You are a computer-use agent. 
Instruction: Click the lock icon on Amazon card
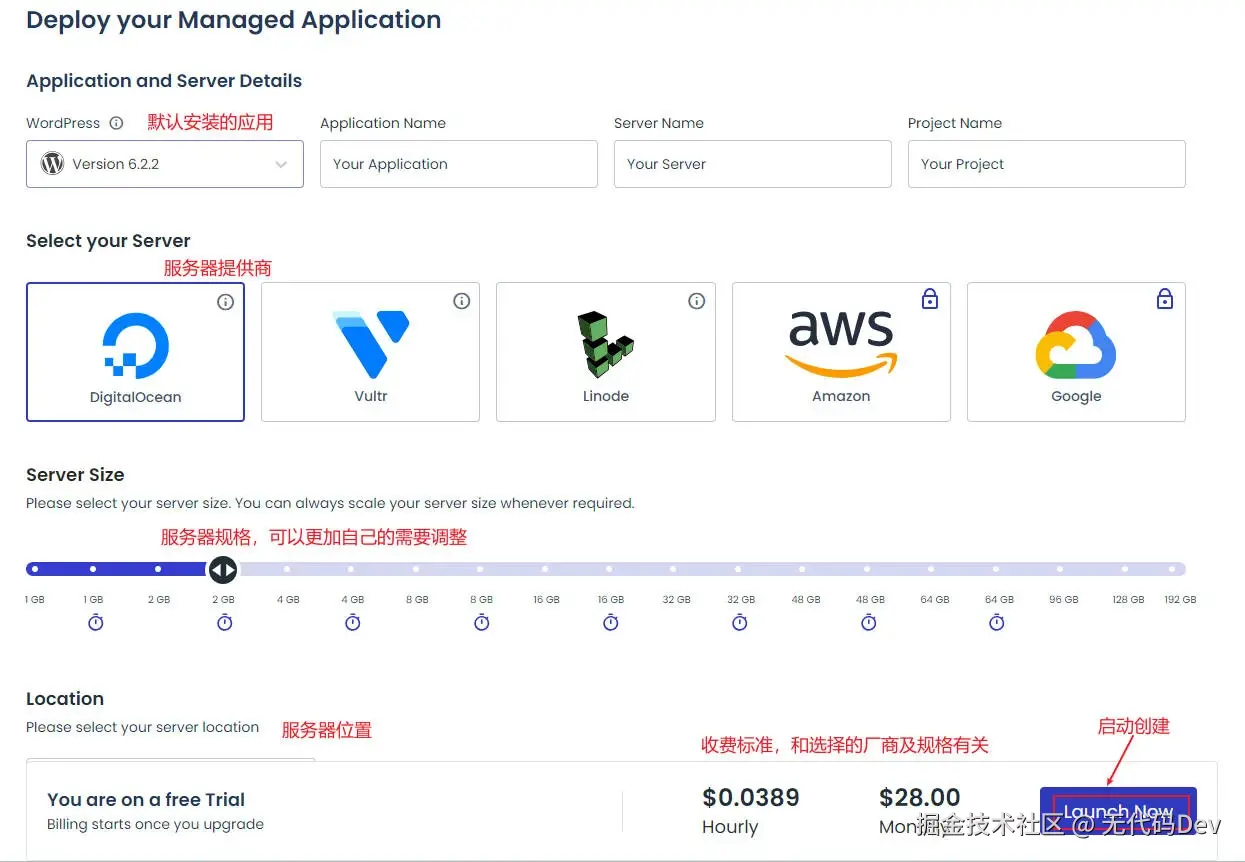[930, 298]
